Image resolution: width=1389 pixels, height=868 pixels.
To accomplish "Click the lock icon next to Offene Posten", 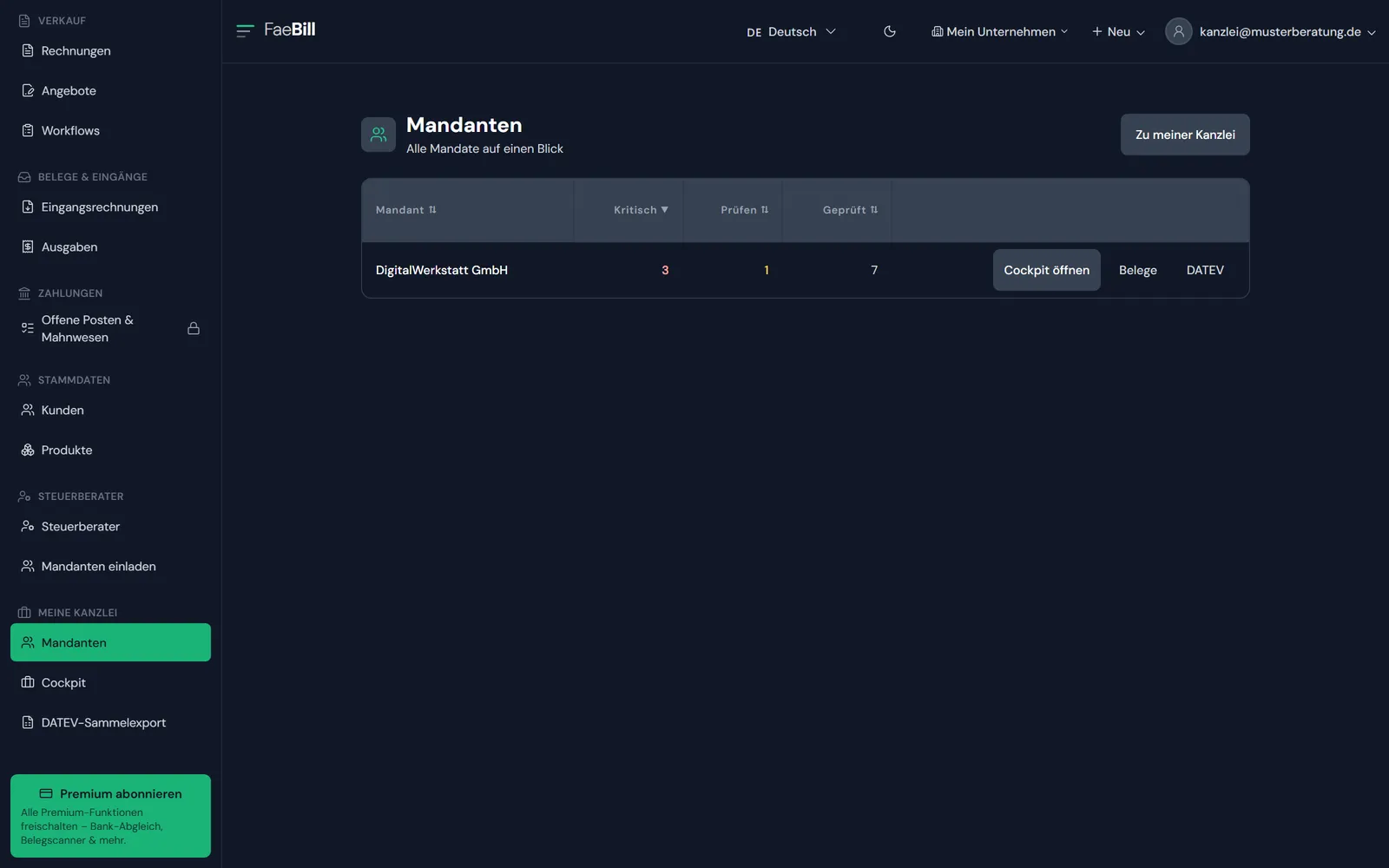I will 194,328.
